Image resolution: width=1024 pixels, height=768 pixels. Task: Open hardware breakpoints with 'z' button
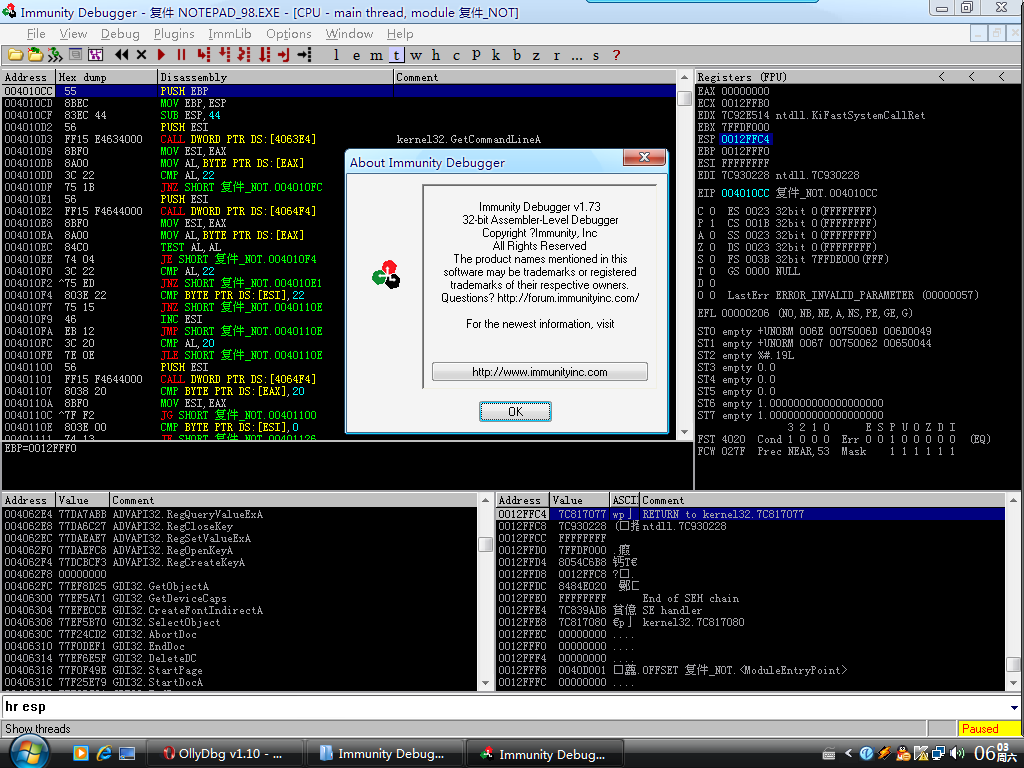coord(536,56)
